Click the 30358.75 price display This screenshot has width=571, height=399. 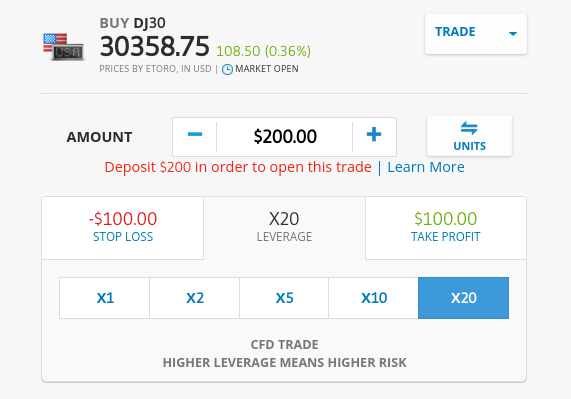[154, 47]
